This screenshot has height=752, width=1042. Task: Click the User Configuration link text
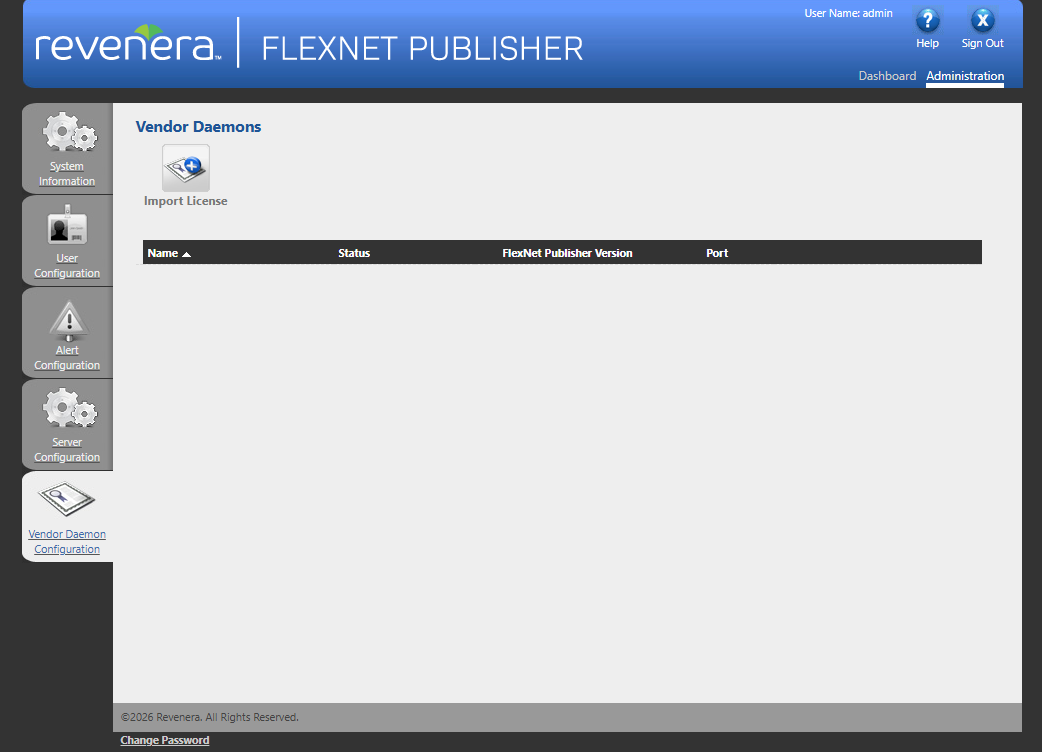tap(67, 266)
